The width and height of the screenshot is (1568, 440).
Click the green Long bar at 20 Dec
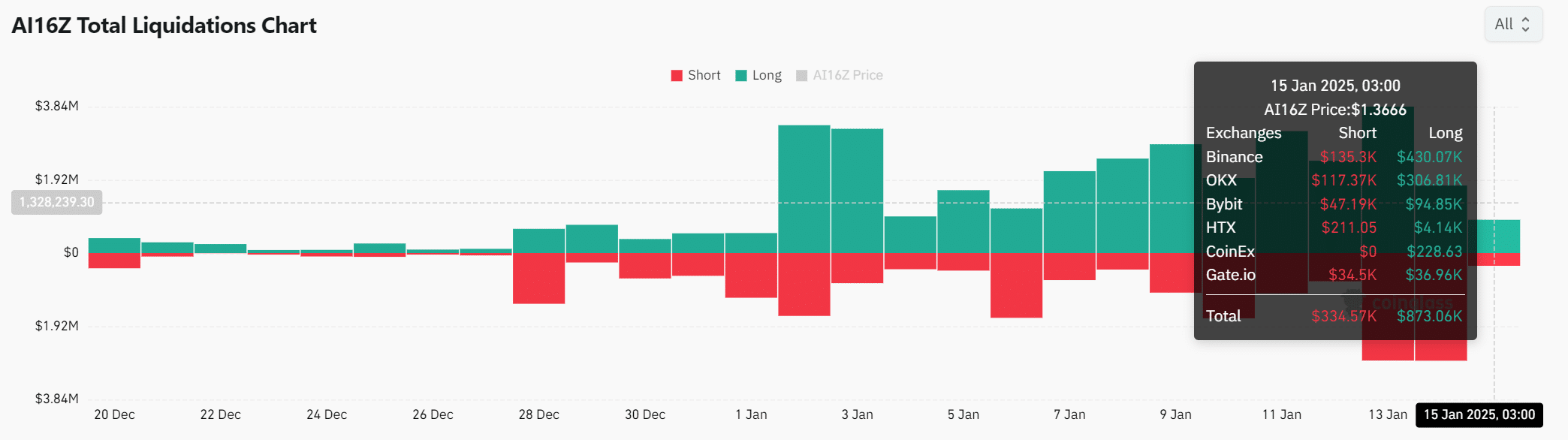pyautogui.click(x=114, y=246)
